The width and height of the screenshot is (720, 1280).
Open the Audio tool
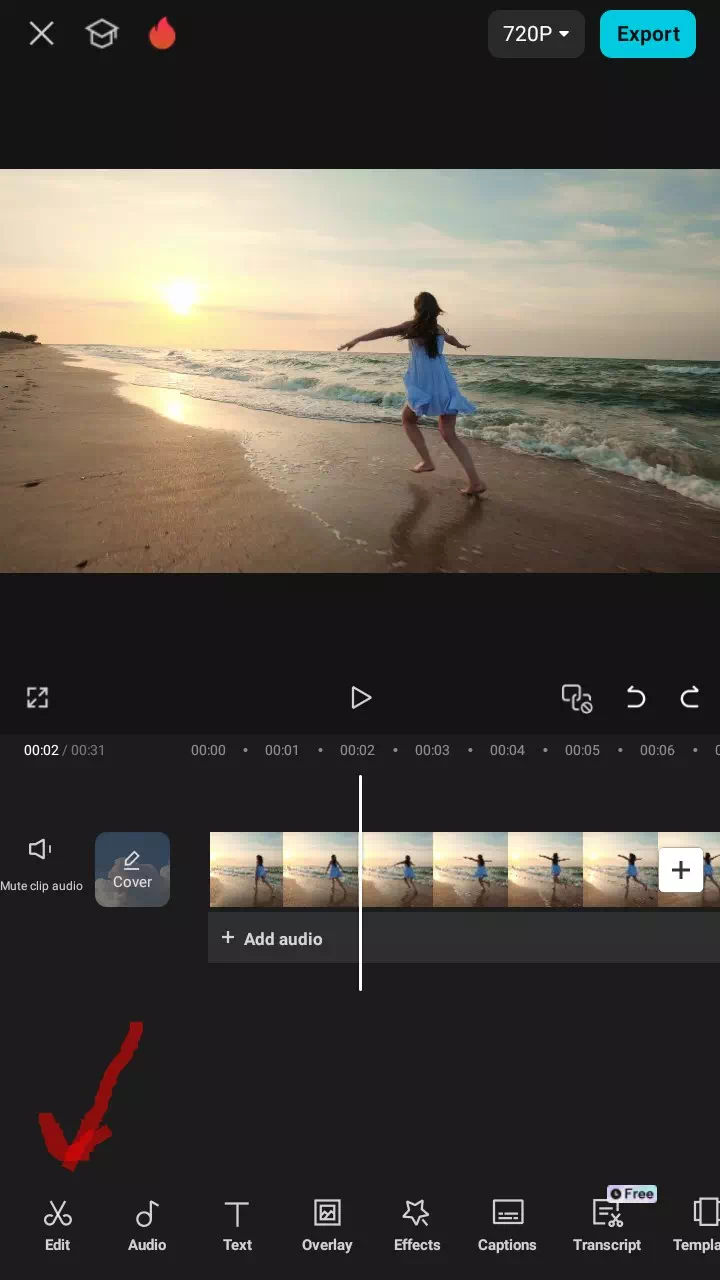147,1226
